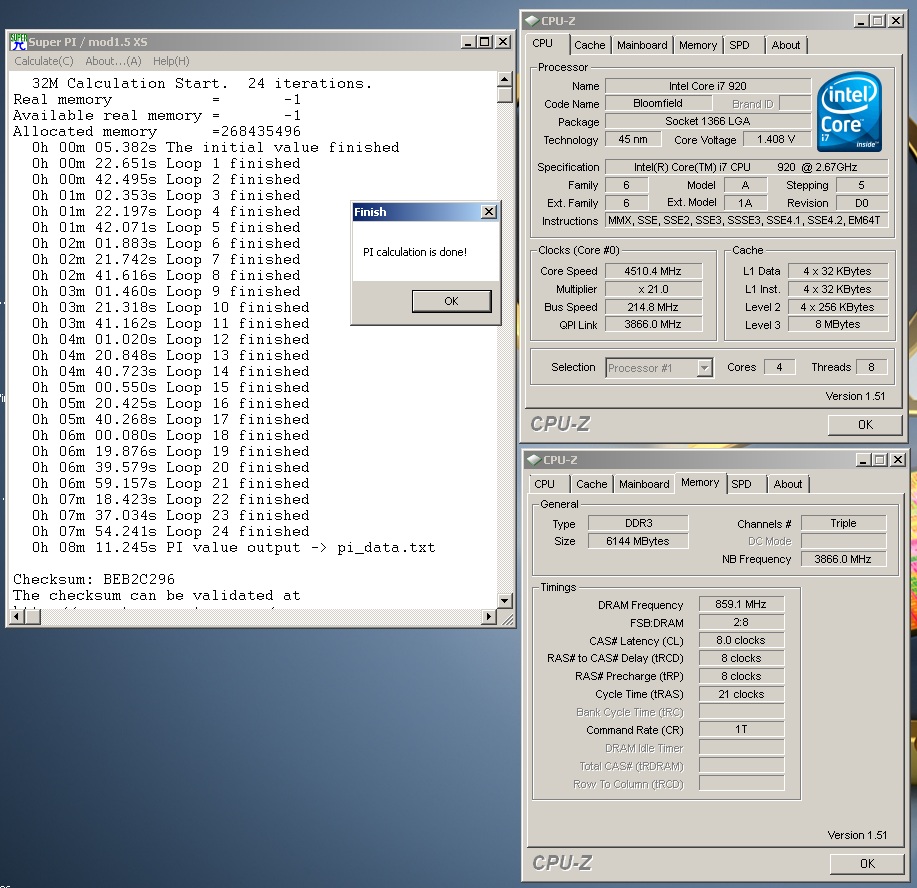Viewport: 917px width, 888px height.
Task: Close the bottom CPU-Z window
Action: pyautogui.click(x=898, y=460)
